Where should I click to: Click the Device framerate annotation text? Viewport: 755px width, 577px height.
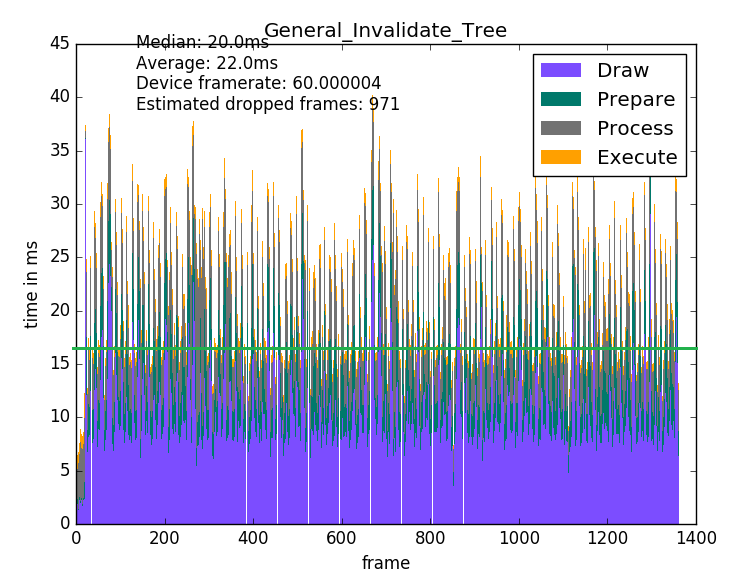[x=258, y=84]
